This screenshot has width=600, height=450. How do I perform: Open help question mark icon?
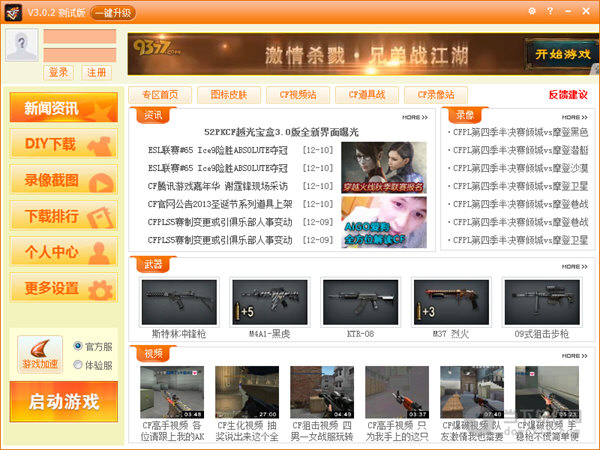[550, 11]
